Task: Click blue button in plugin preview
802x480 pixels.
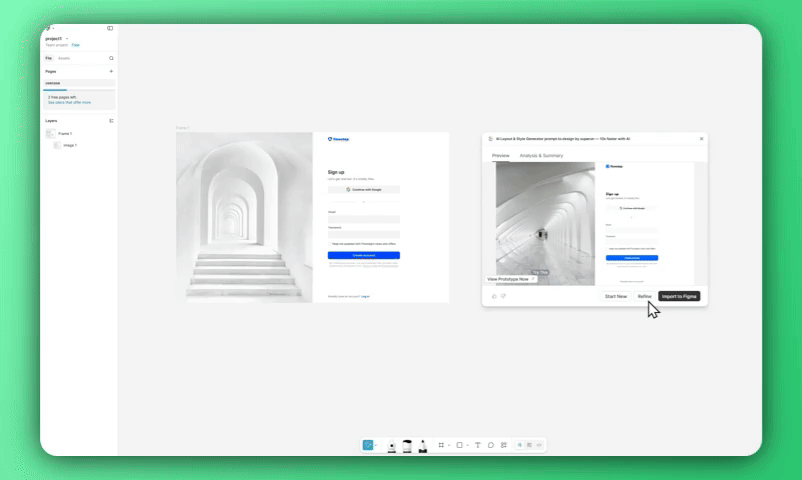Action: point(632,258)
